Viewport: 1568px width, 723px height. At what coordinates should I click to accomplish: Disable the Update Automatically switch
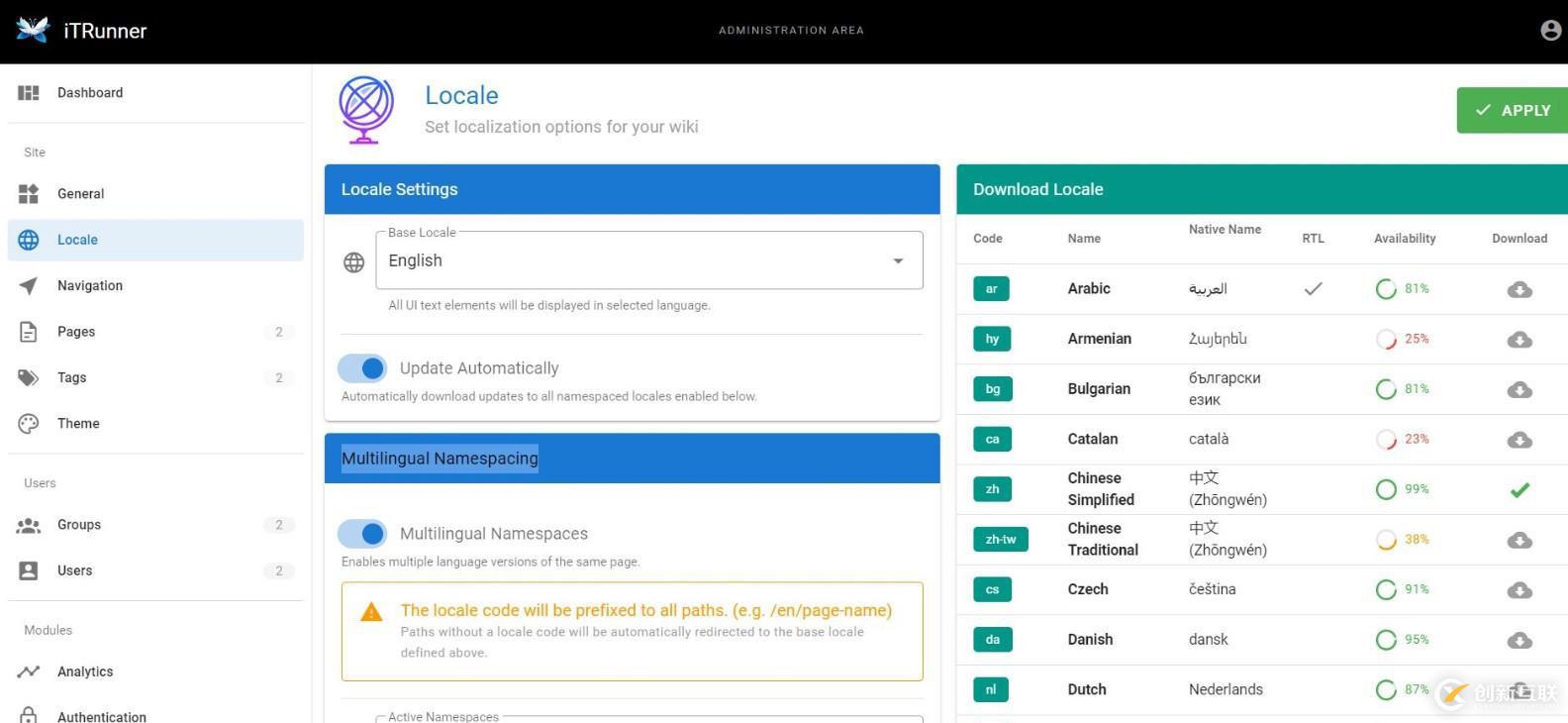pyautogui.click(x=362, y=368)
